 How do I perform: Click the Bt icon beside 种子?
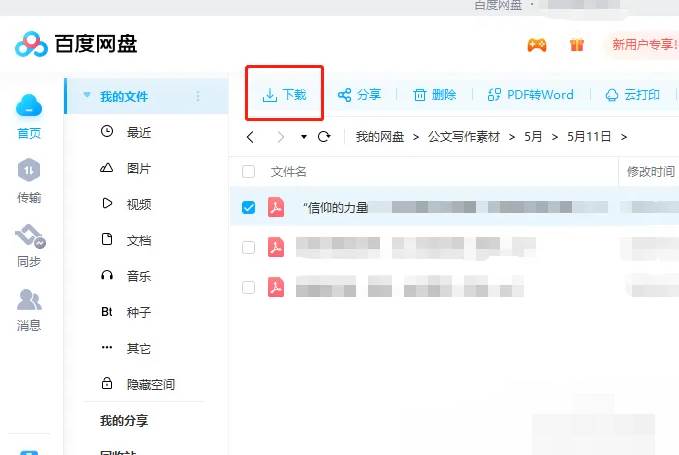click(107, 312)
